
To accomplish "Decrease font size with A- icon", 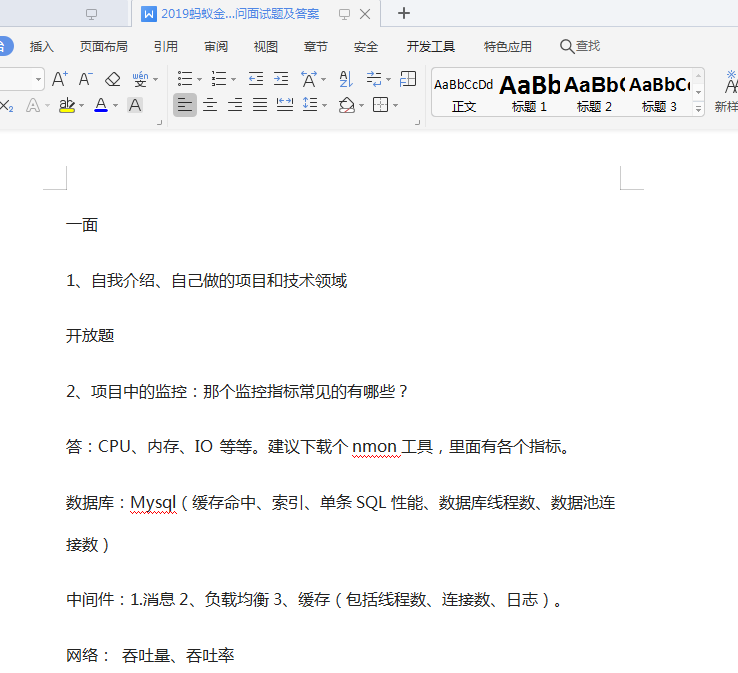I will (85, 79).
